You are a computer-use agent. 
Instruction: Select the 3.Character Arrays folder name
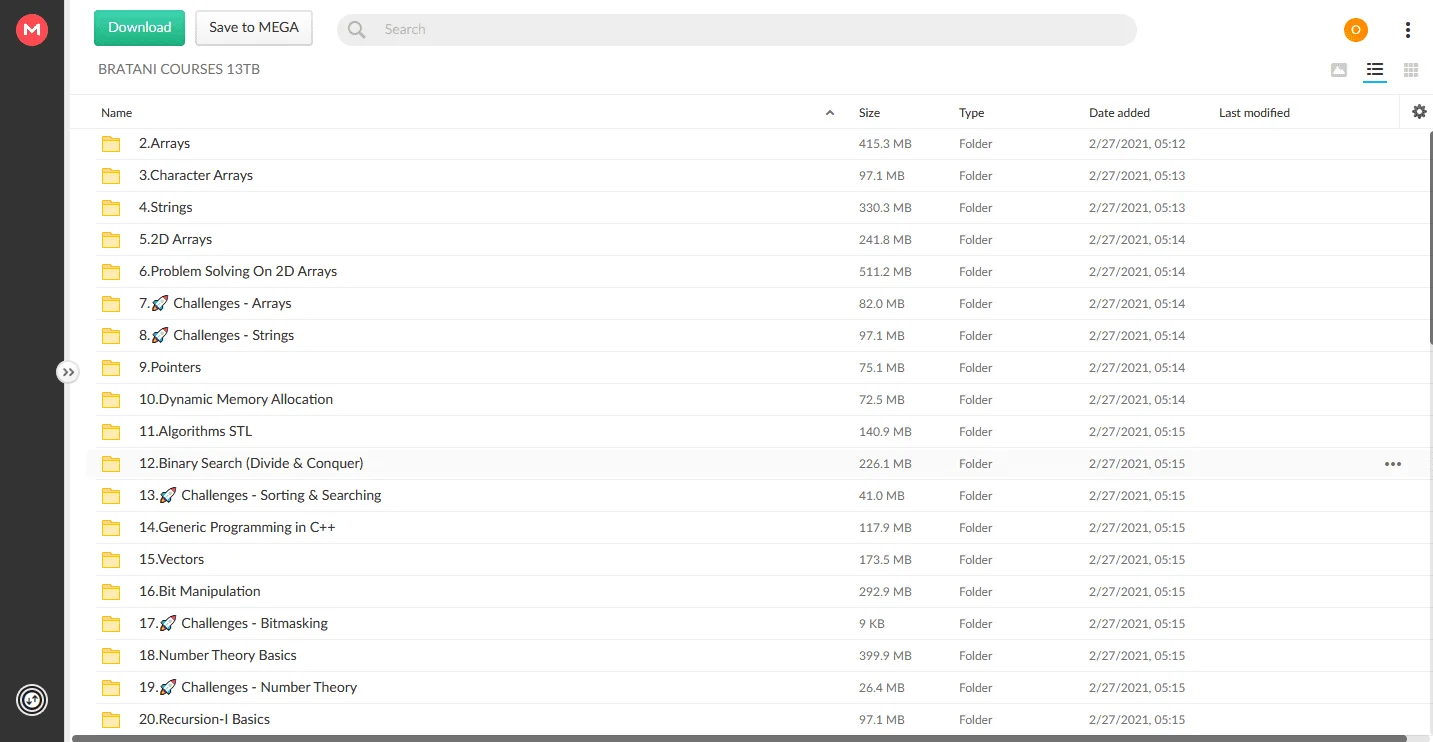point(196,175)
